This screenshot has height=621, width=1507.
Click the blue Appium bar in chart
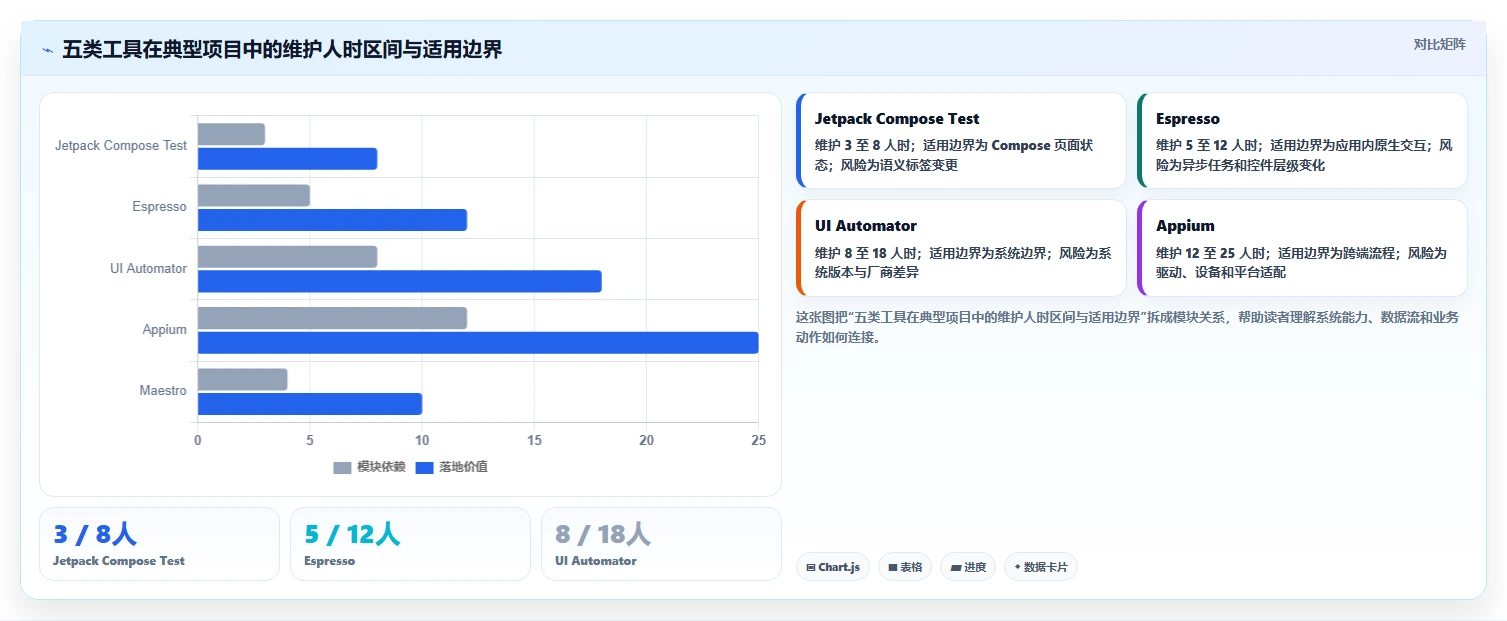pyautogui.click(x=478, y=343)
